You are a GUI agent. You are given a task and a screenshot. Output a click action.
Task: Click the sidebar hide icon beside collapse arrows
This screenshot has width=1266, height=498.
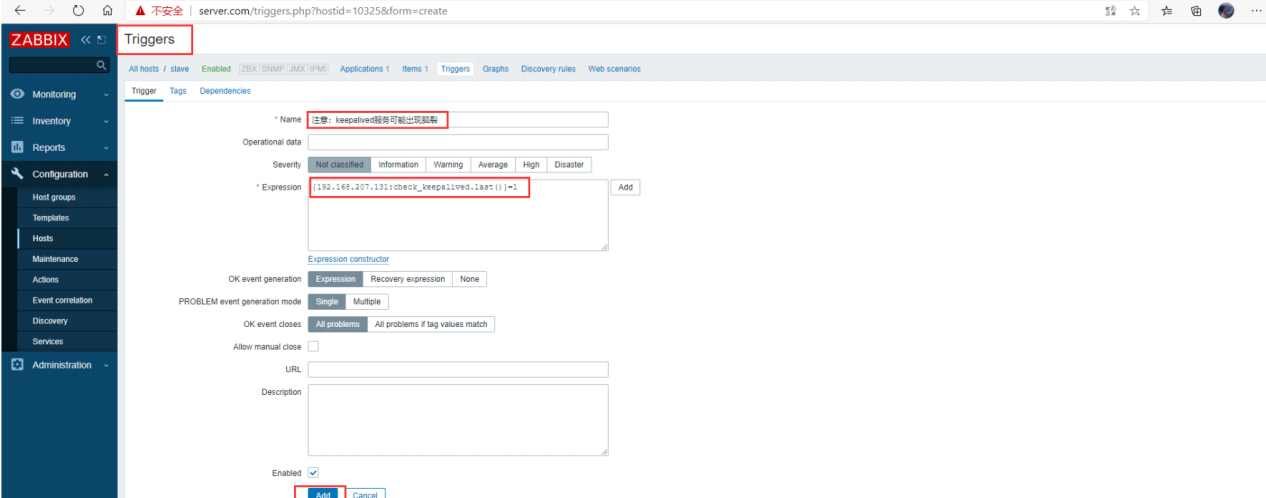[101, 40]
